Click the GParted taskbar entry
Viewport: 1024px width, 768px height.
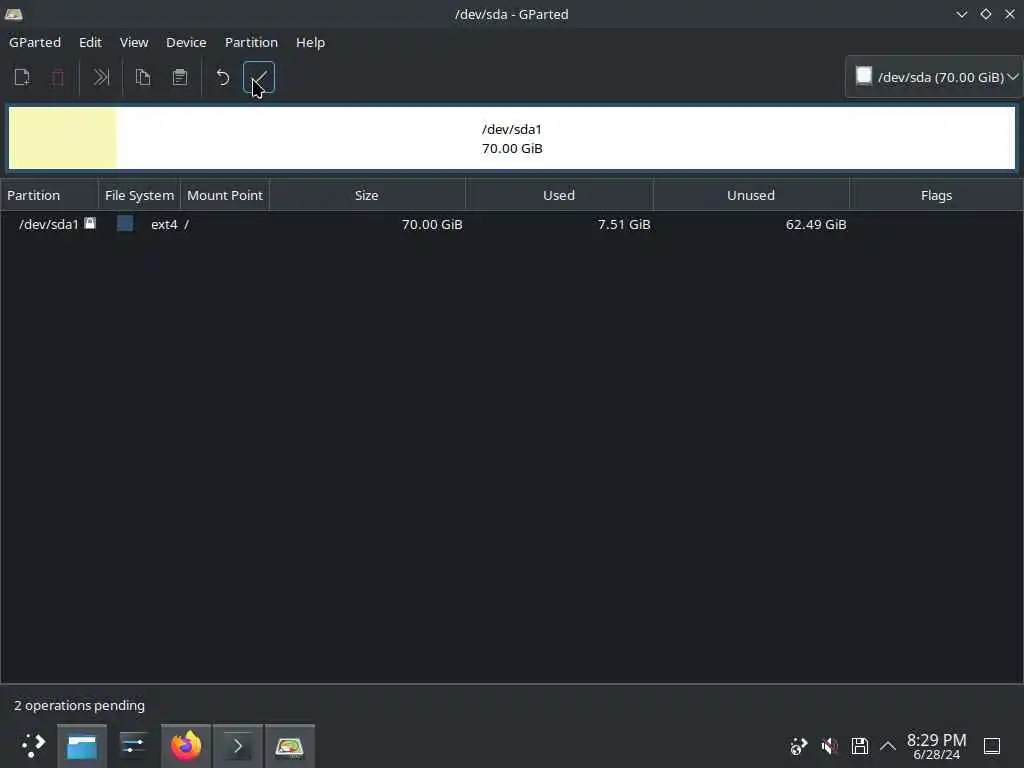coord(289,746)
